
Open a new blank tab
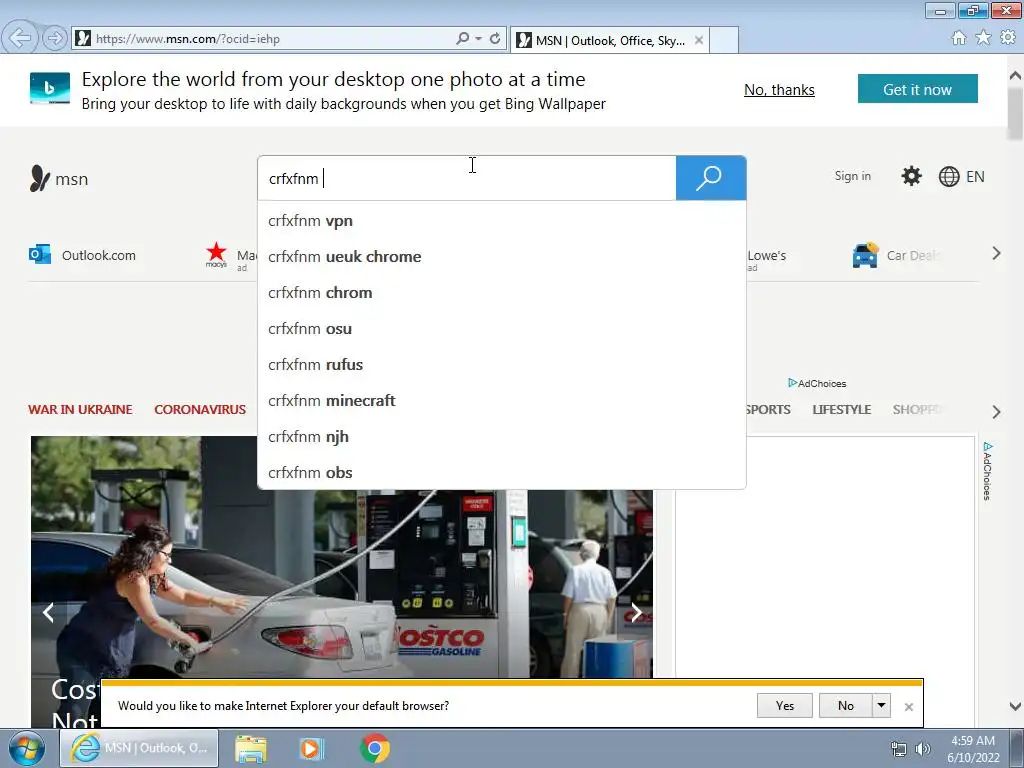(724, 40)
